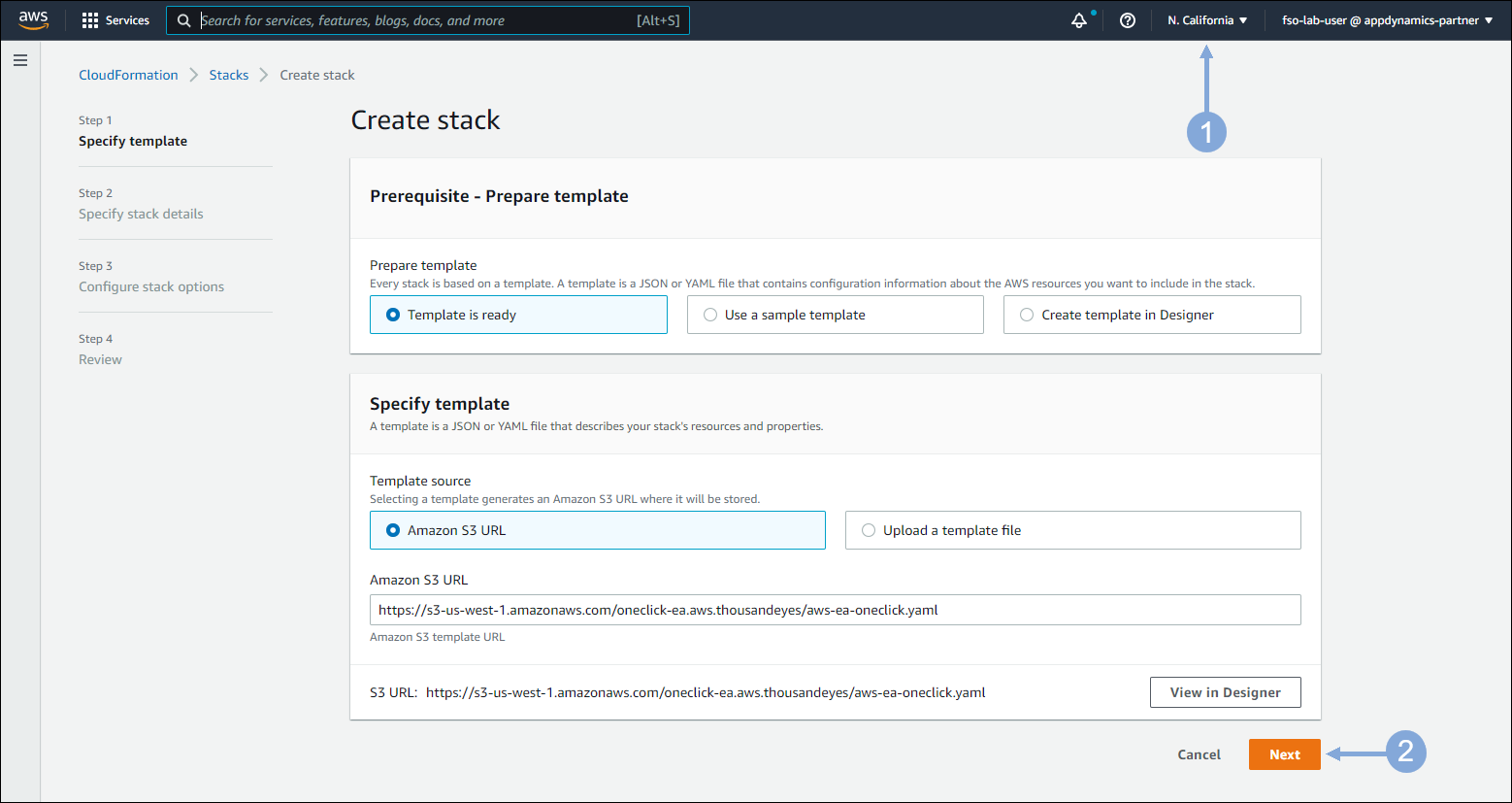Click the search magnifier icon
Screen dimensions: 1512x803
(183, 20)
